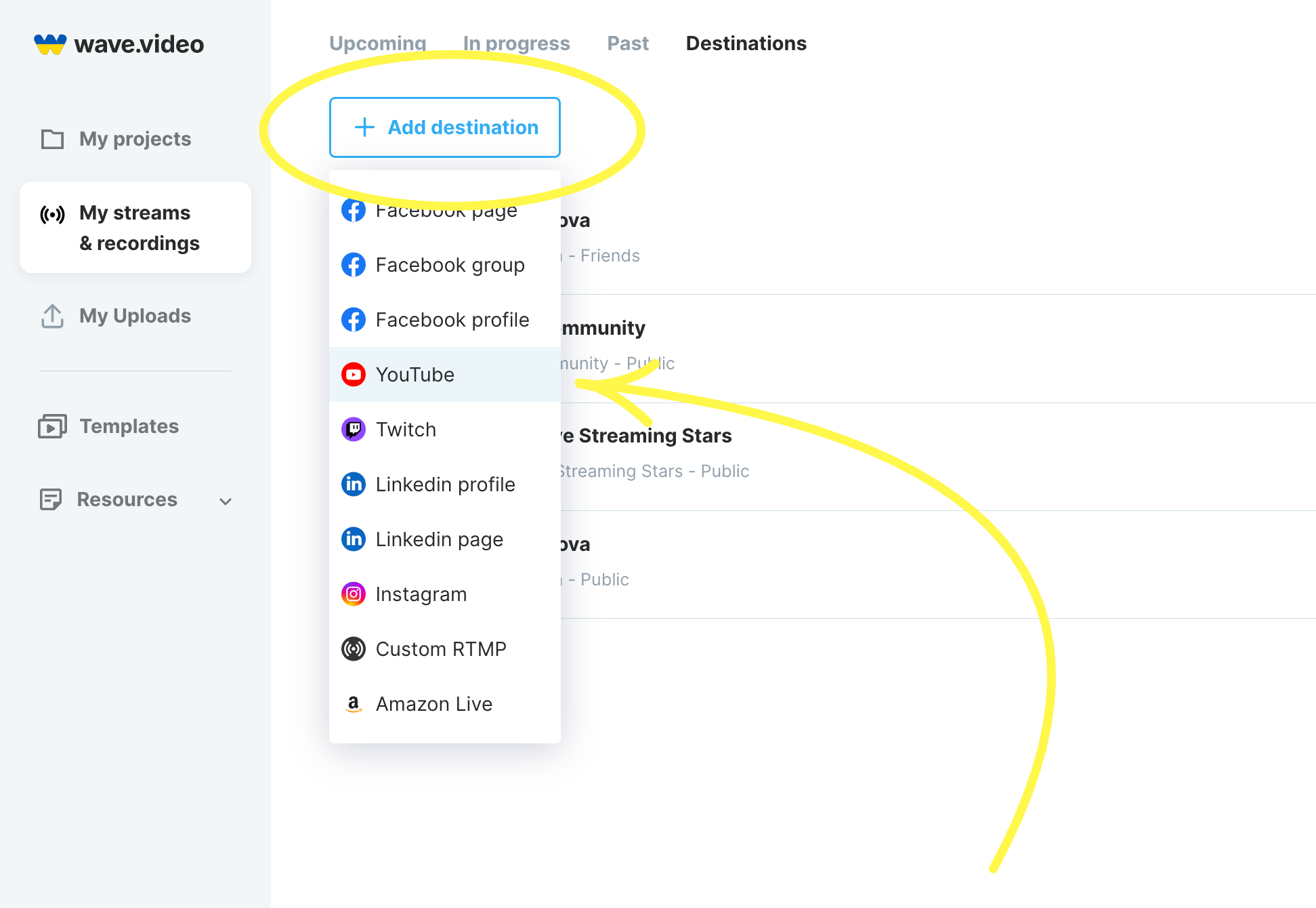Open the Add destination dropdown button
This screenshot has height=908, width=1316.
445,127
